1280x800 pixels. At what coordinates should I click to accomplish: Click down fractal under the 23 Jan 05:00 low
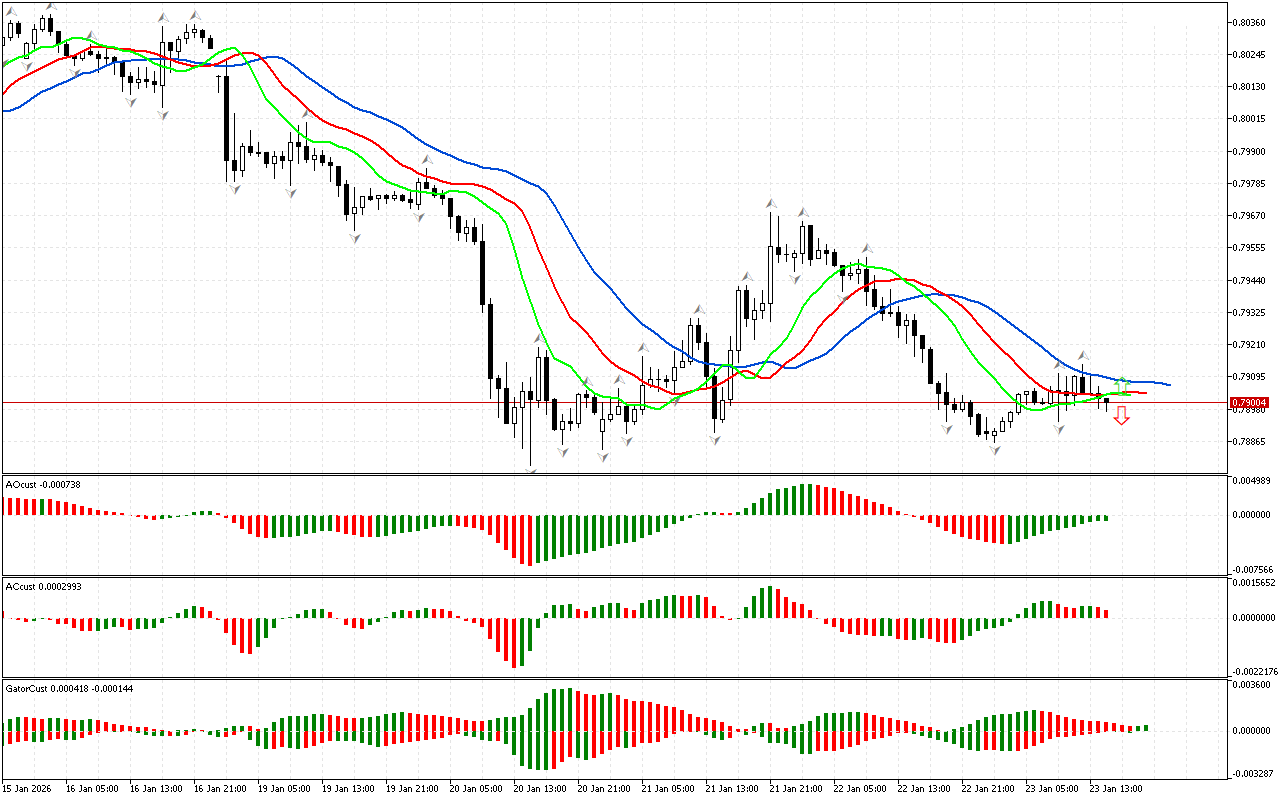[x=1058, y=429]
